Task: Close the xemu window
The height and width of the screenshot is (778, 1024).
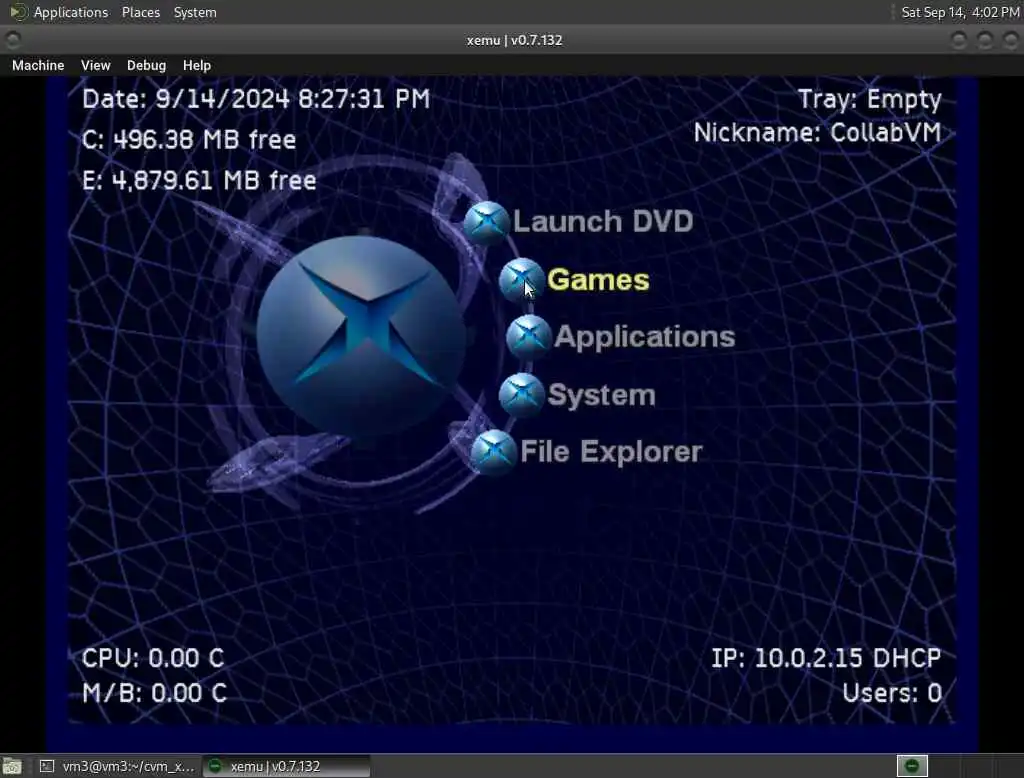Action: 1011,41
